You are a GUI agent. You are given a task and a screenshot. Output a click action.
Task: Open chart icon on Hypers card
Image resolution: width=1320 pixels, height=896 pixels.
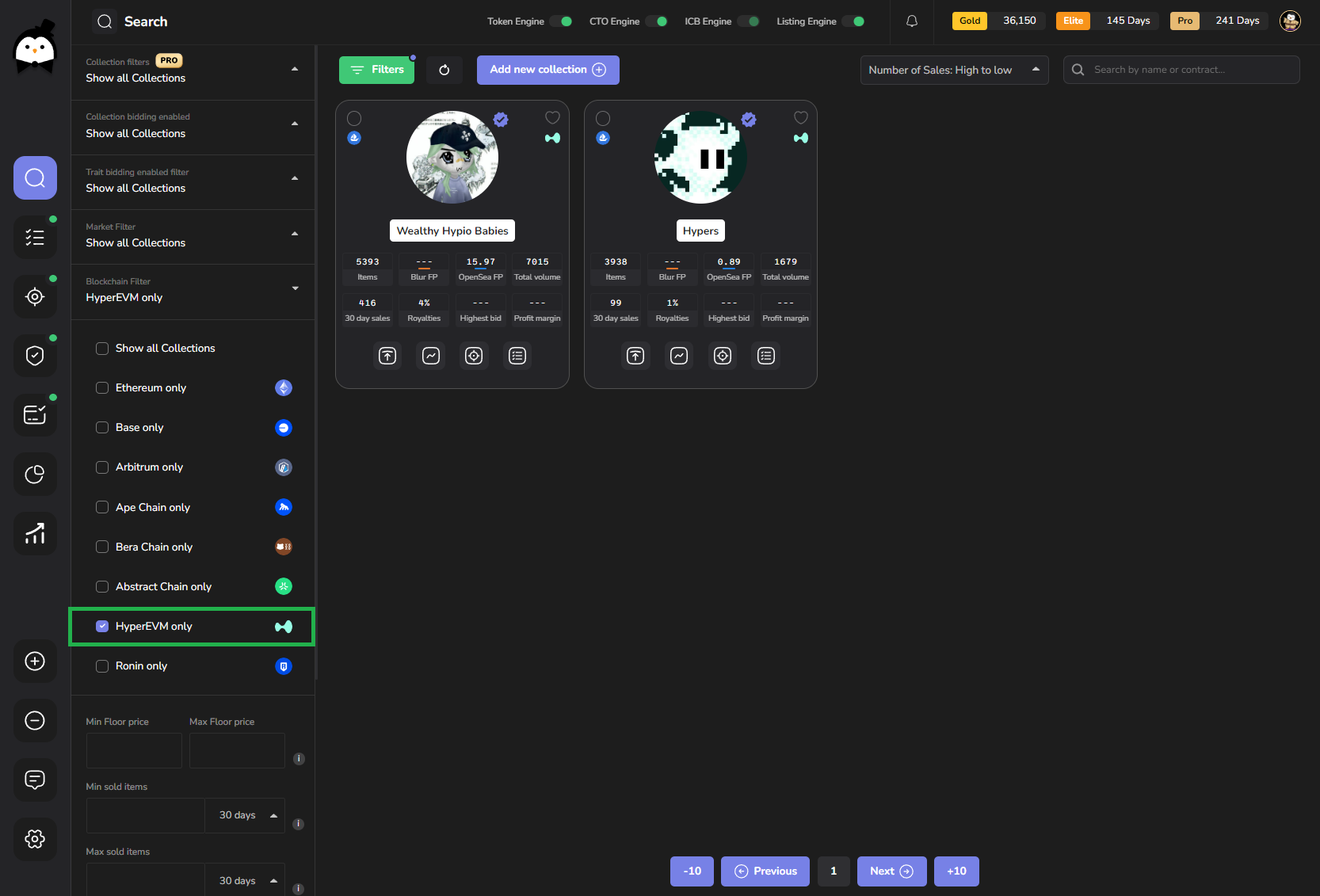679,356
